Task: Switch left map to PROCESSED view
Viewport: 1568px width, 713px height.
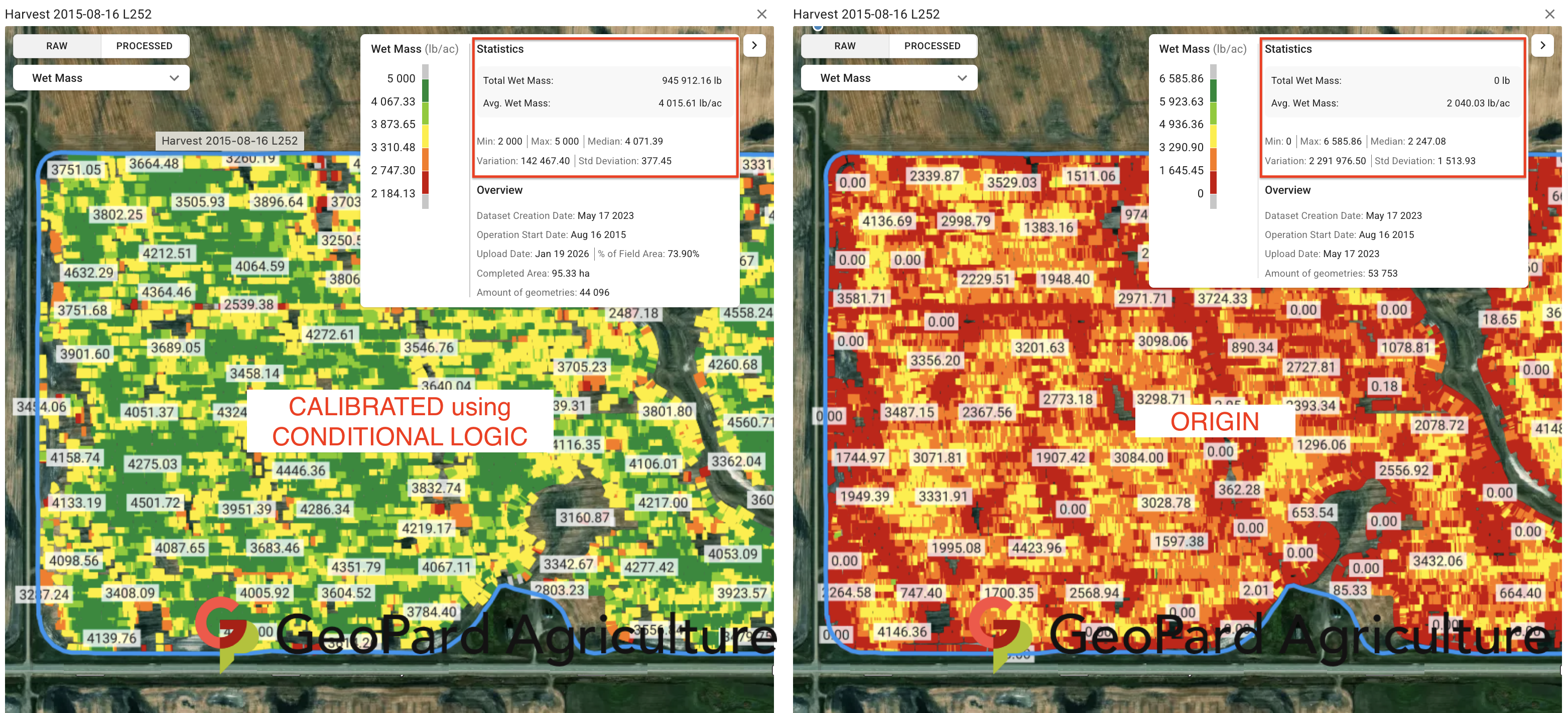Action: [144, 46]
